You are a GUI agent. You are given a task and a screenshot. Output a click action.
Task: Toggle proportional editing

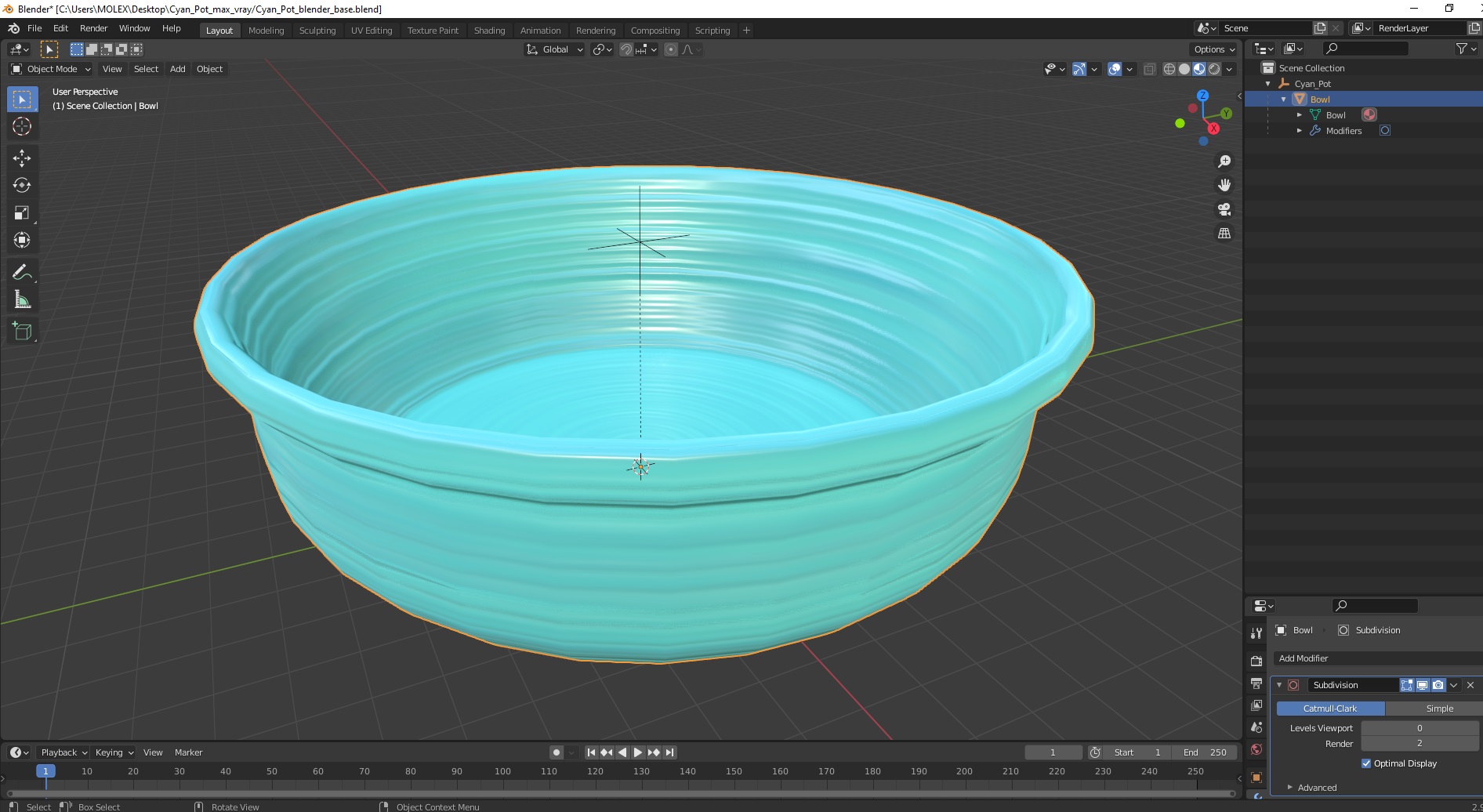[671, 49]
